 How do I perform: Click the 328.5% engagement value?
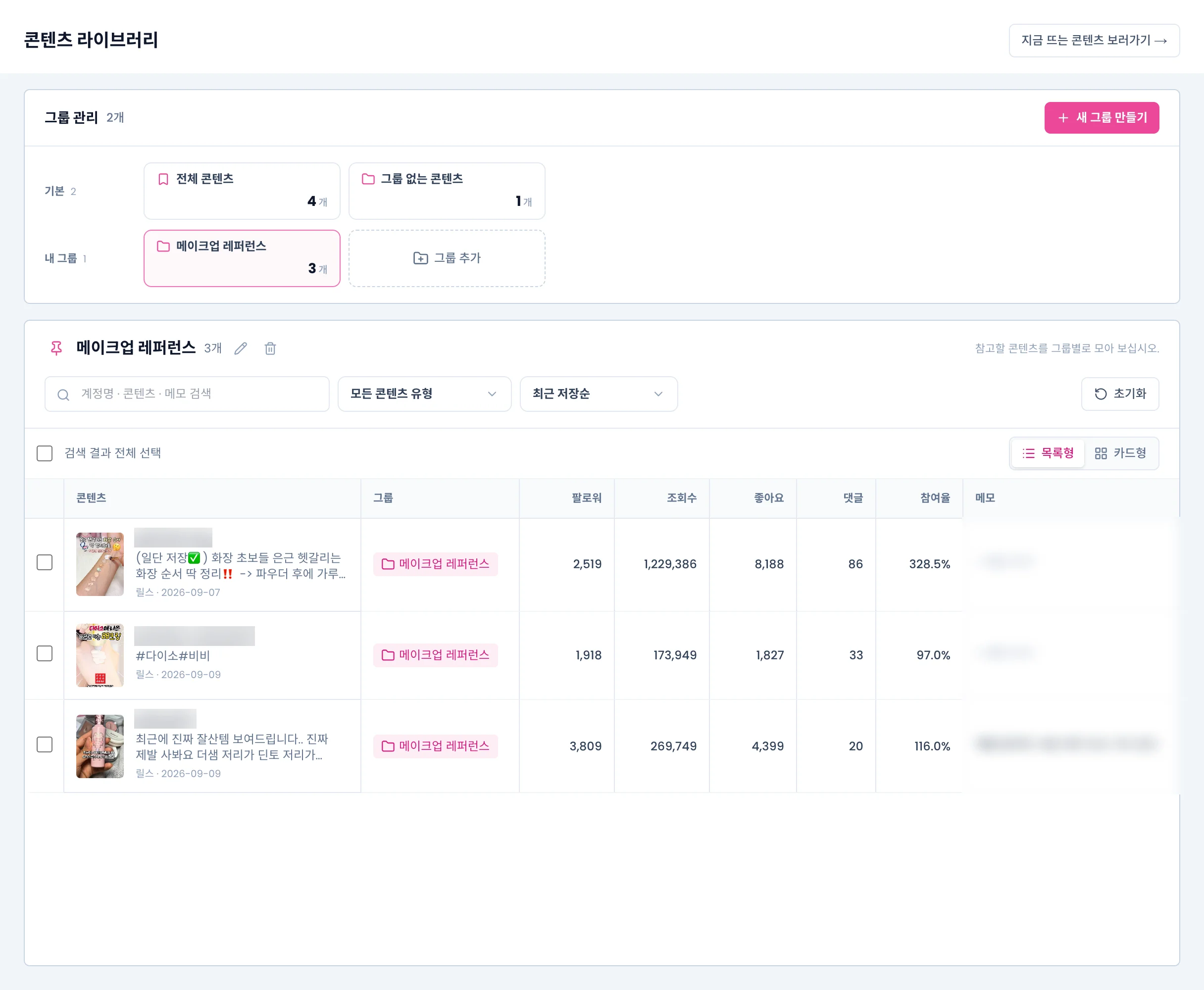click(929, 564)
